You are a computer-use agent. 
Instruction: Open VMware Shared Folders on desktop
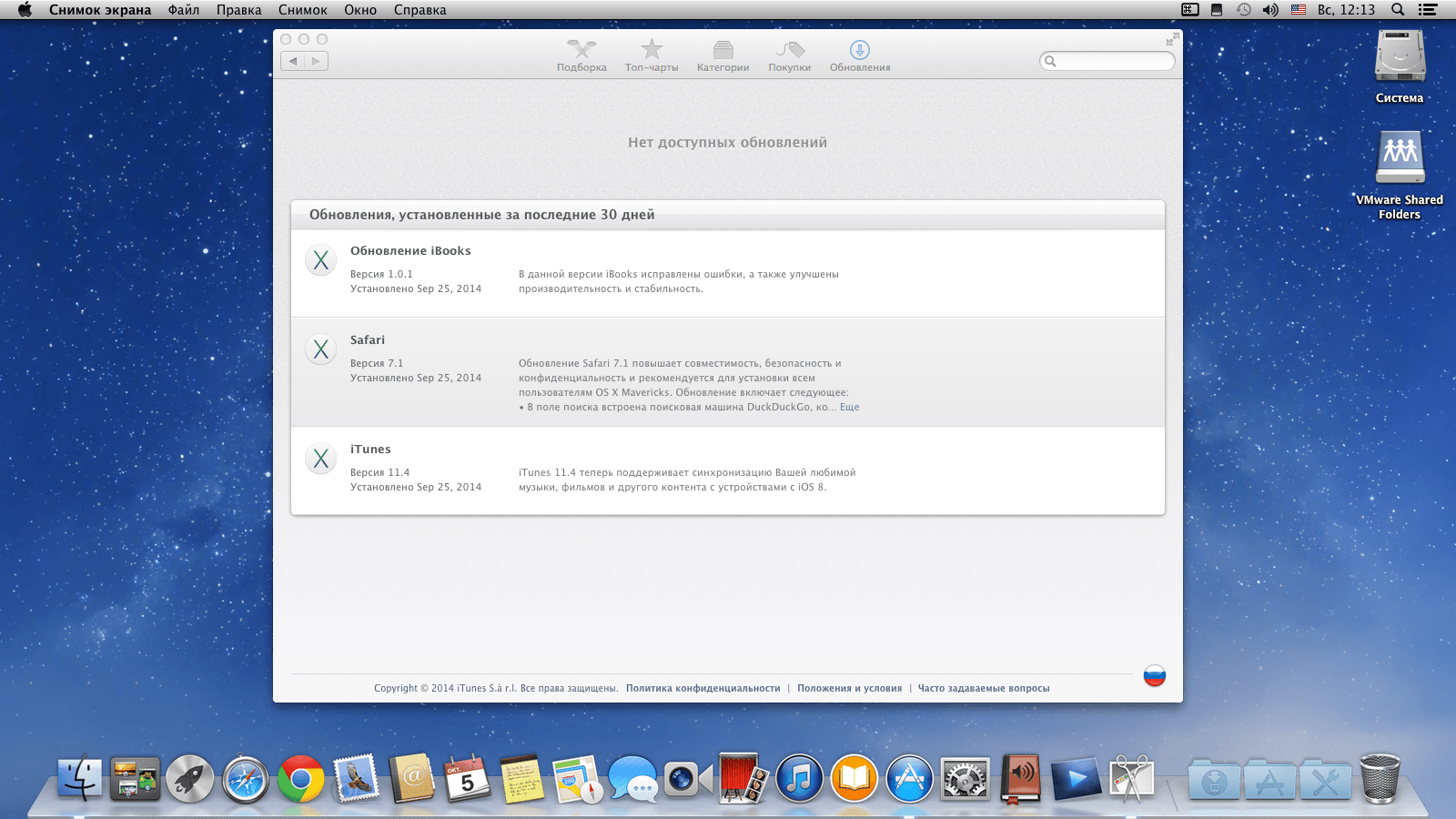(x=1400, y=176)
